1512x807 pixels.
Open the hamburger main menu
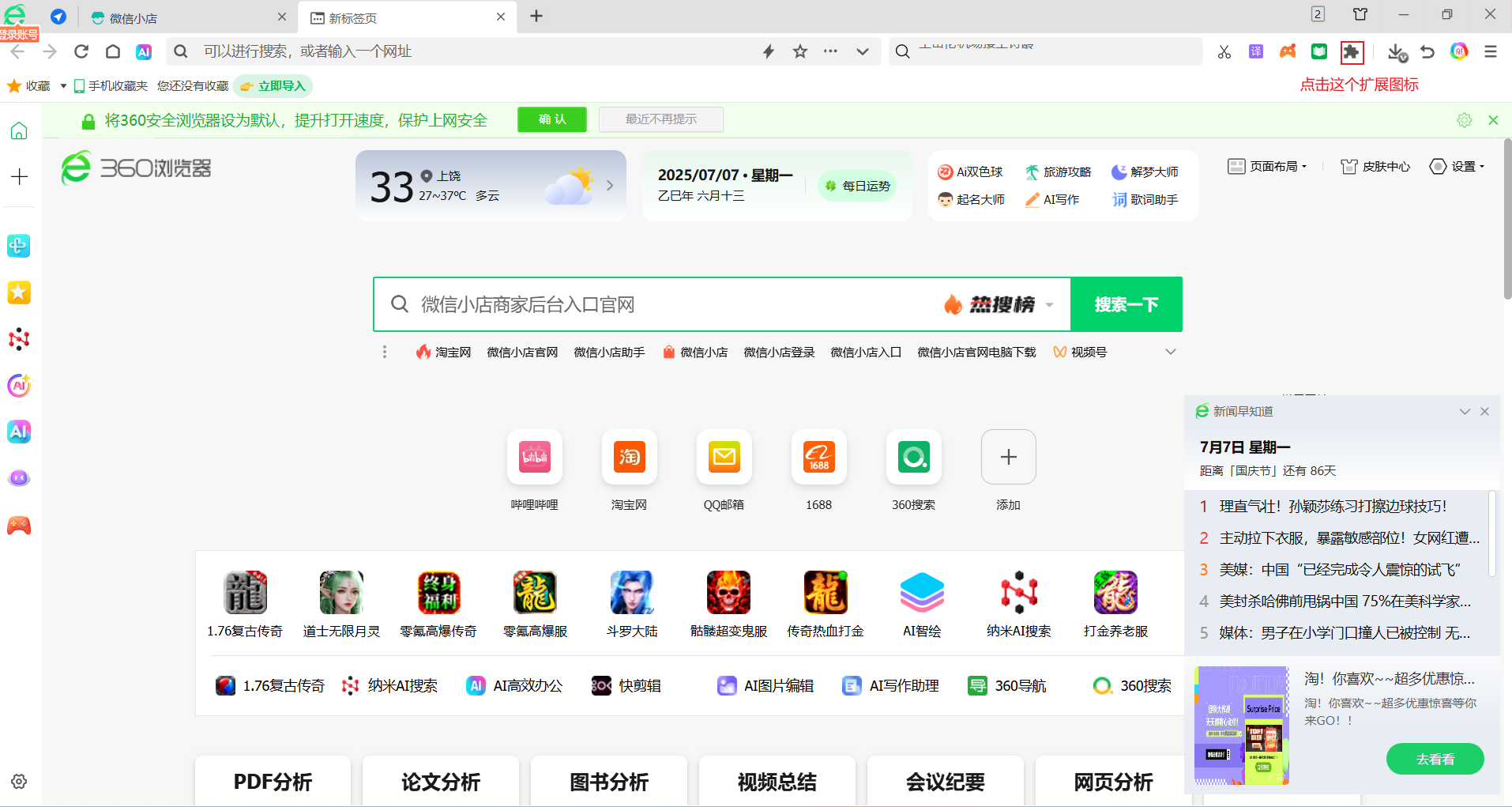pos(1491,51)
